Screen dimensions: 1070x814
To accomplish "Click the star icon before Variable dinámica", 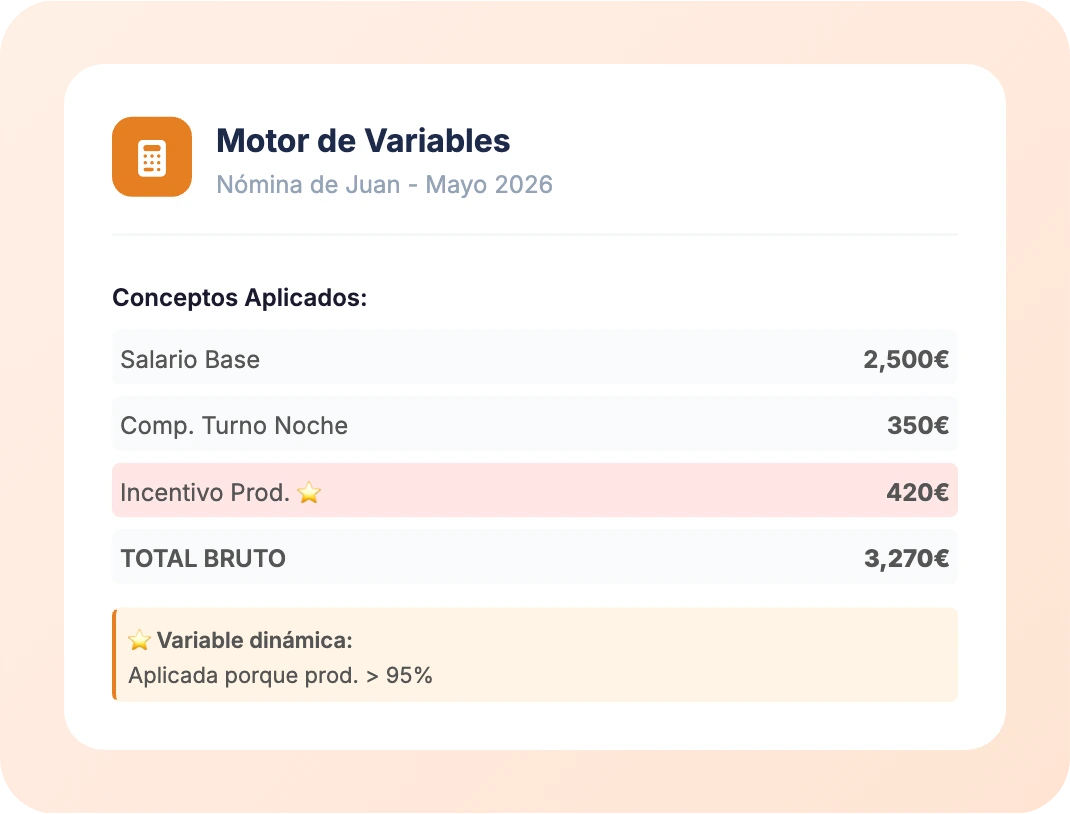I will point(139,641).
